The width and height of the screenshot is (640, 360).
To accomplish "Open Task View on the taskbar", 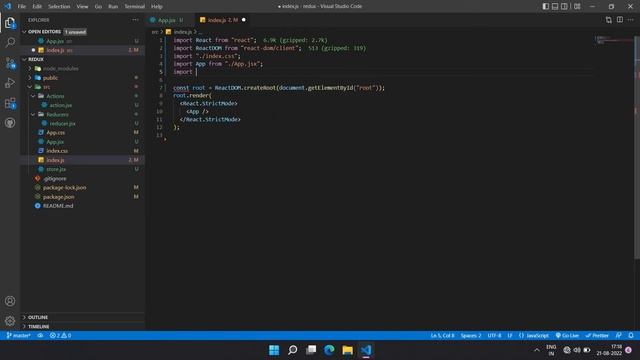I will [311, 350].
